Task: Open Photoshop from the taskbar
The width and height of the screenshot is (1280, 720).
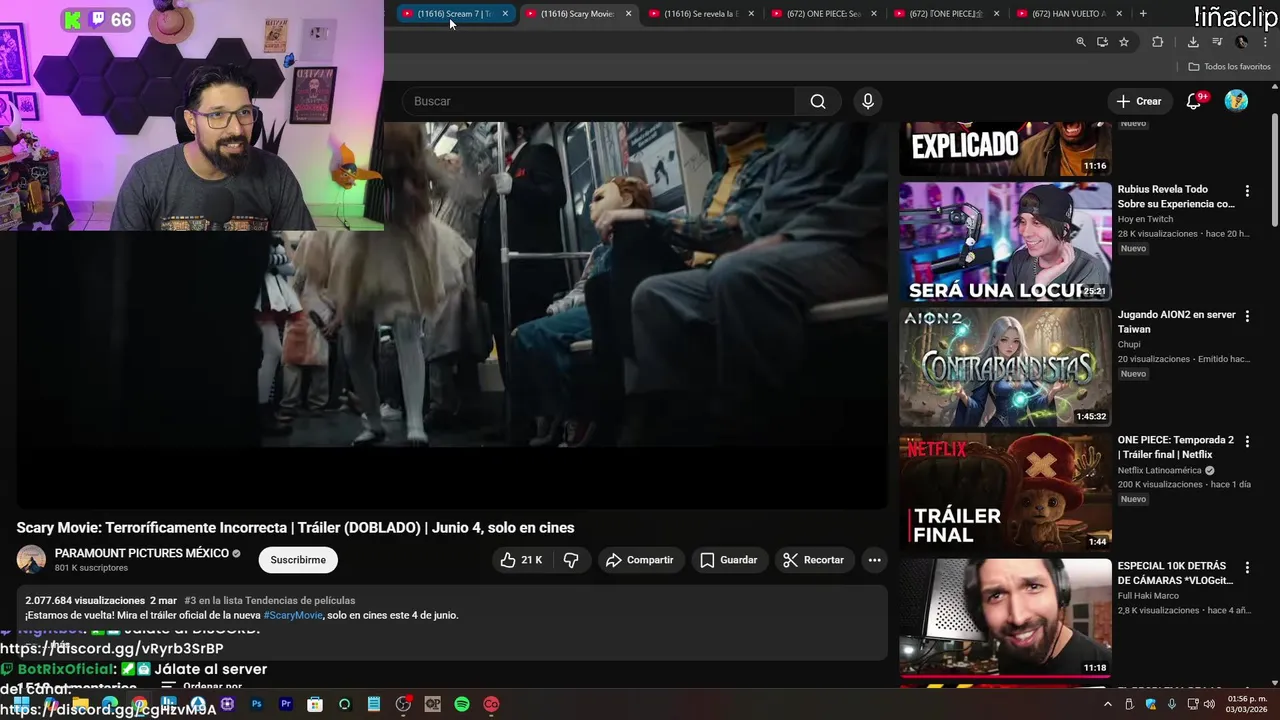Action: tap(257, 704)
